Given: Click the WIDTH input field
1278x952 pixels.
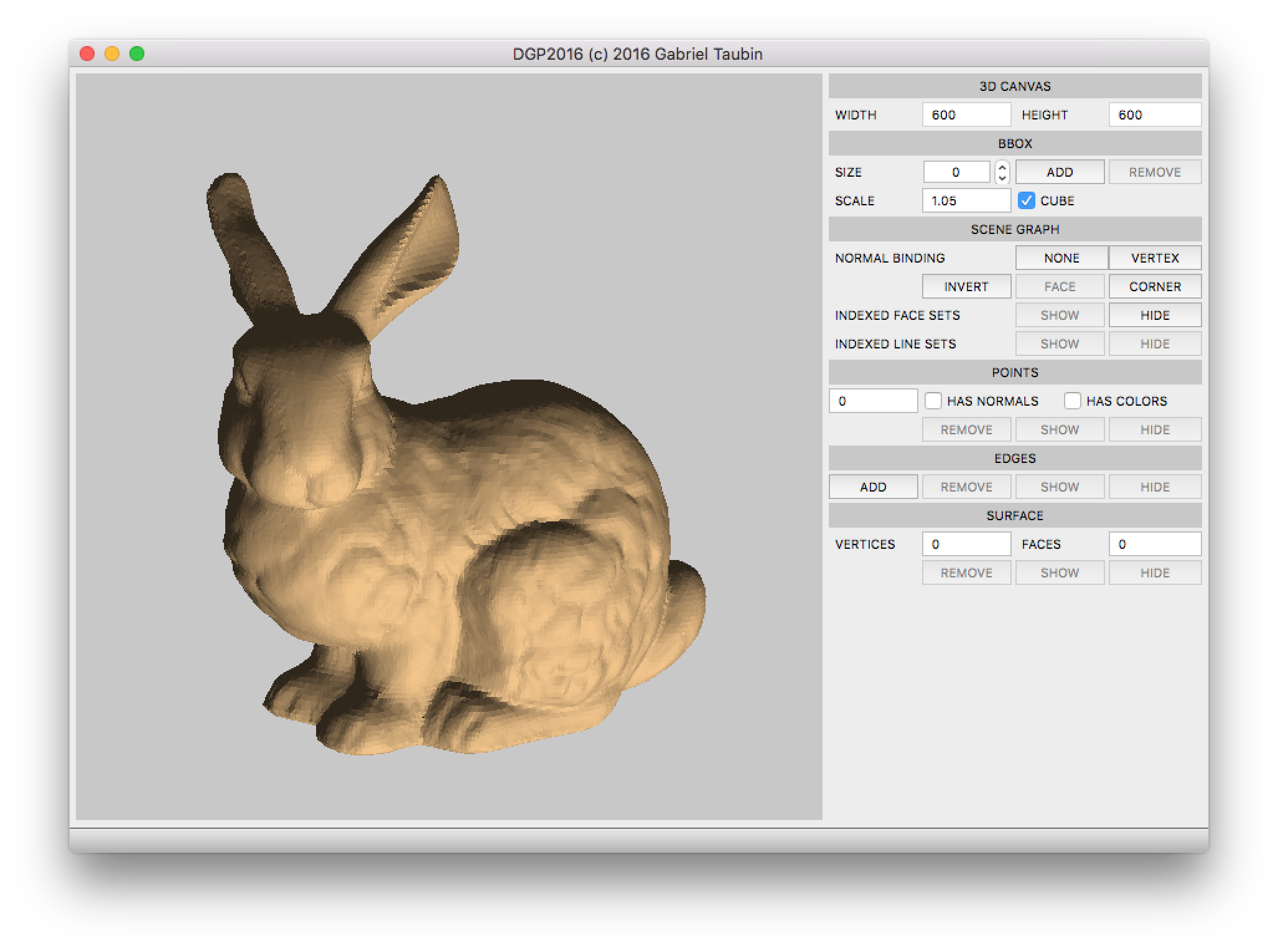Looking at the screenshot, I should coord(966,114).
